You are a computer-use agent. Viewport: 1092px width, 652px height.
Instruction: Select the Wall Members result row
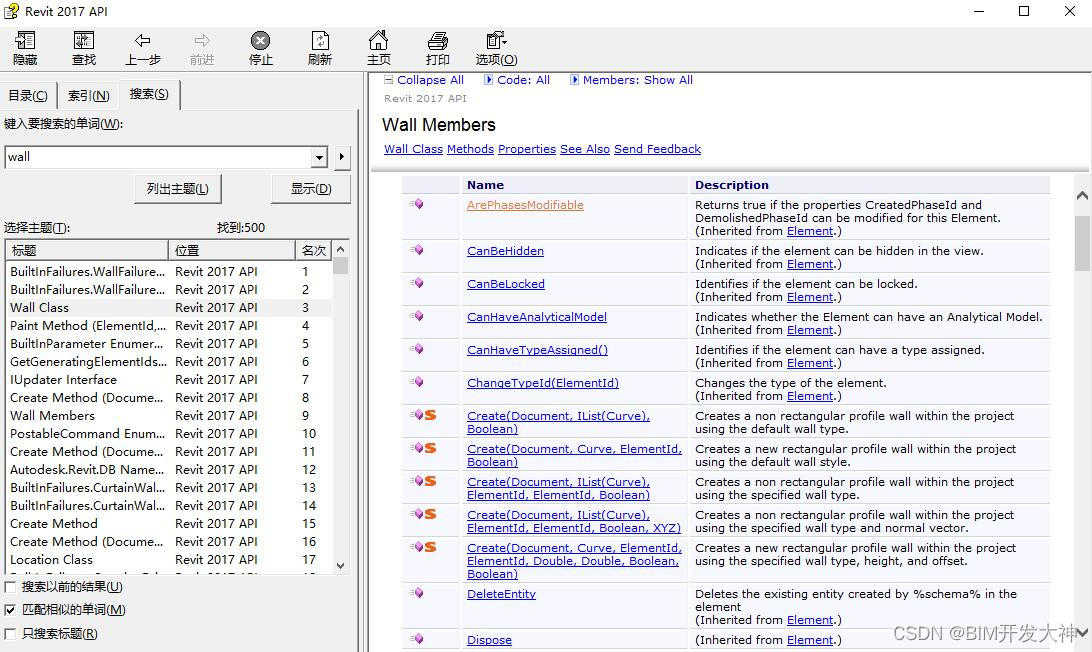(x=169, y=416)
